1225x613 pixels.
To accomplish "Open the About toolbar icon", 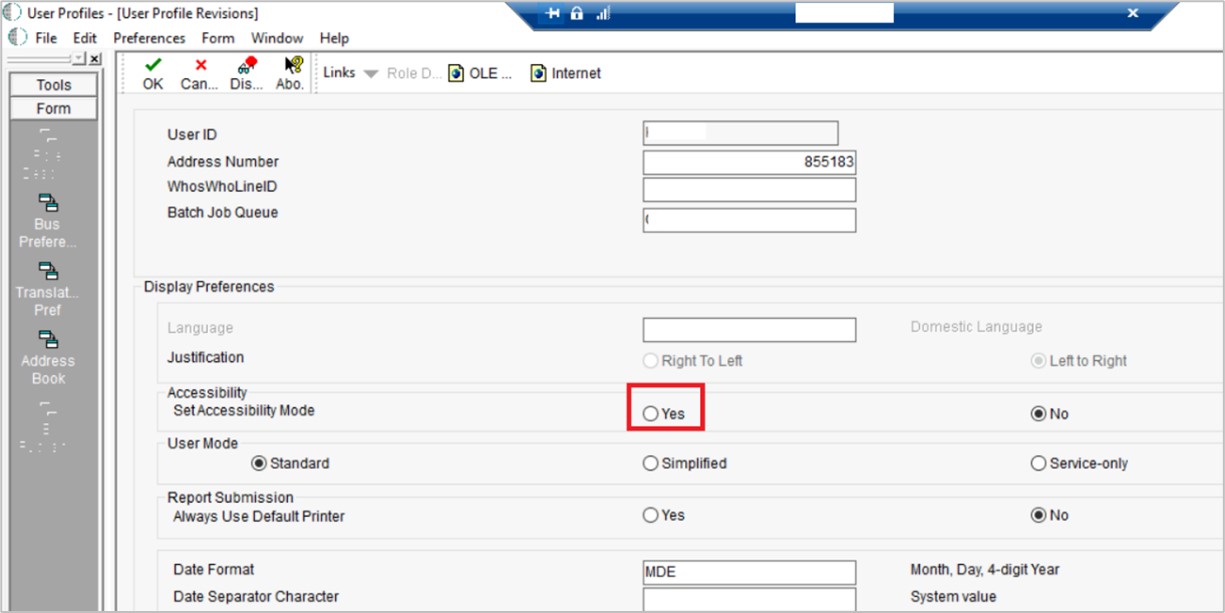I will (x=293, y=65).
